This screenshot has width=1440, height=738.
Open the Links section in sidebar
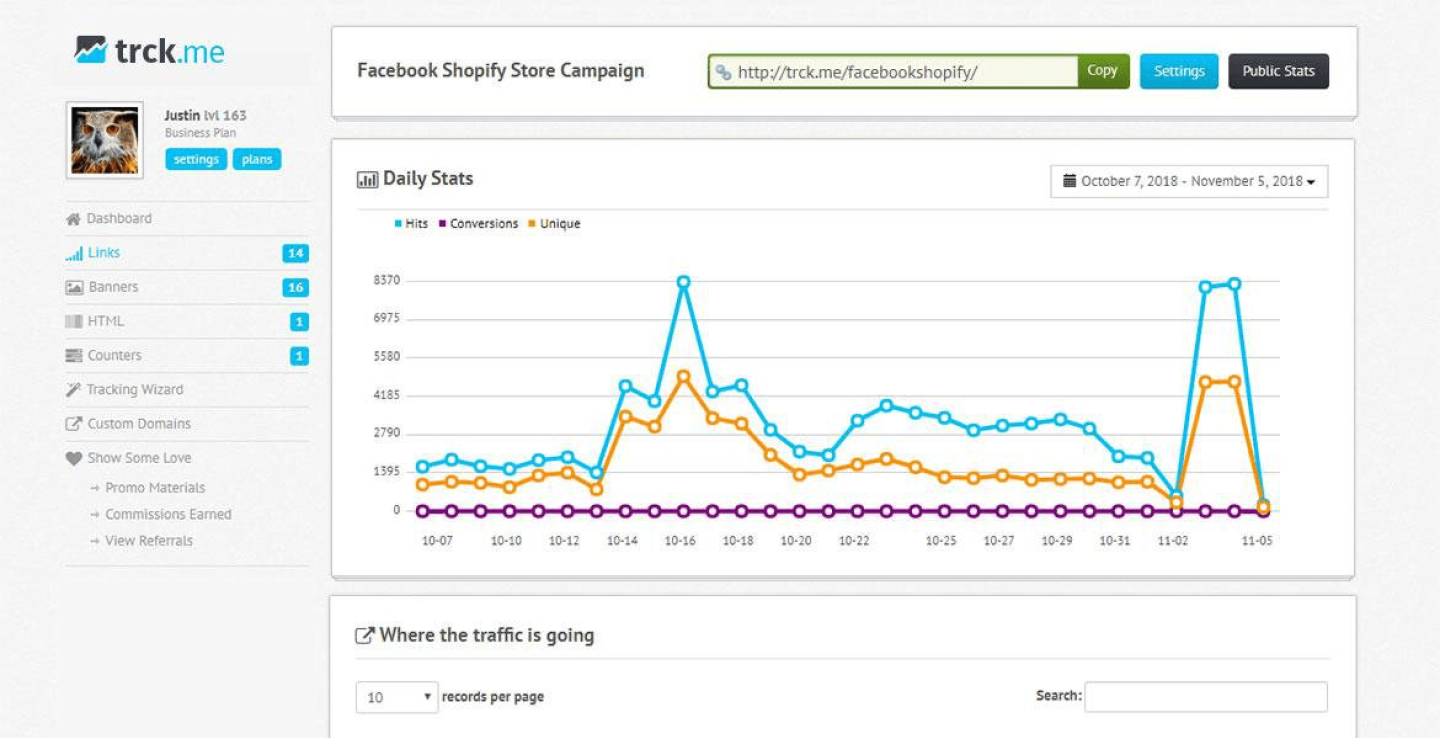click(103, 253)
